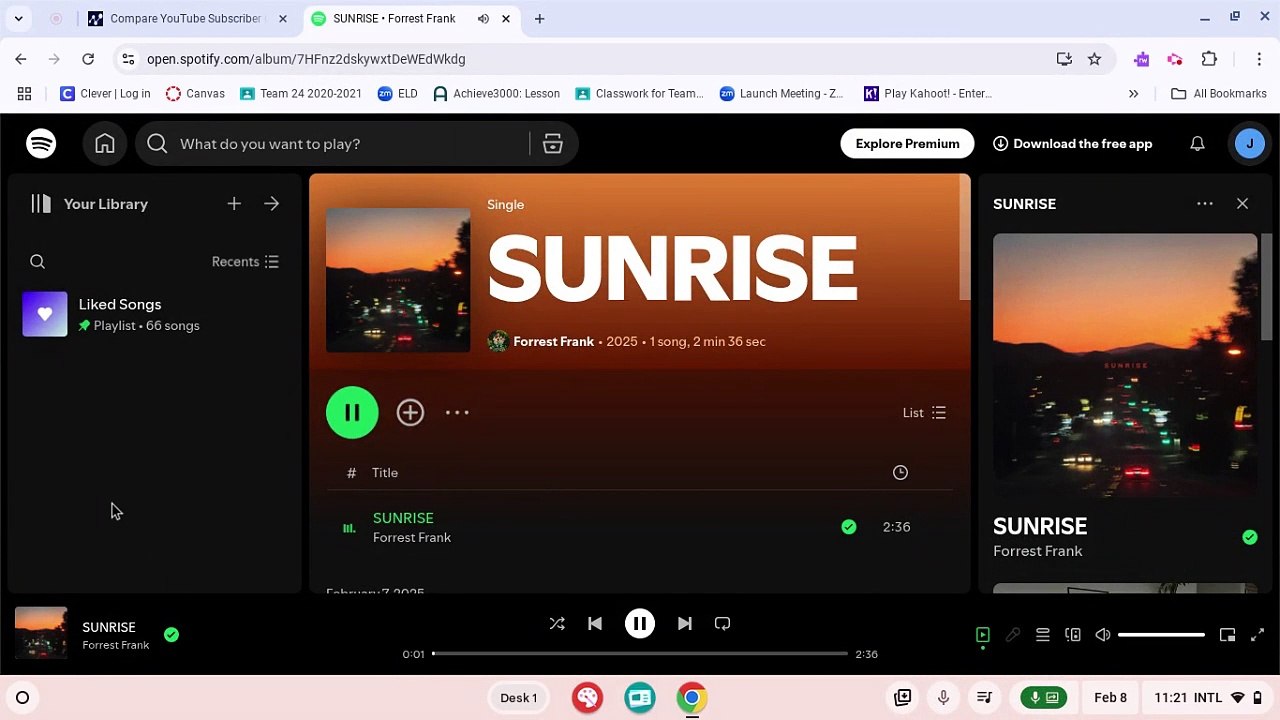Open the Google Classroom shelf icon

click(640, 698)
